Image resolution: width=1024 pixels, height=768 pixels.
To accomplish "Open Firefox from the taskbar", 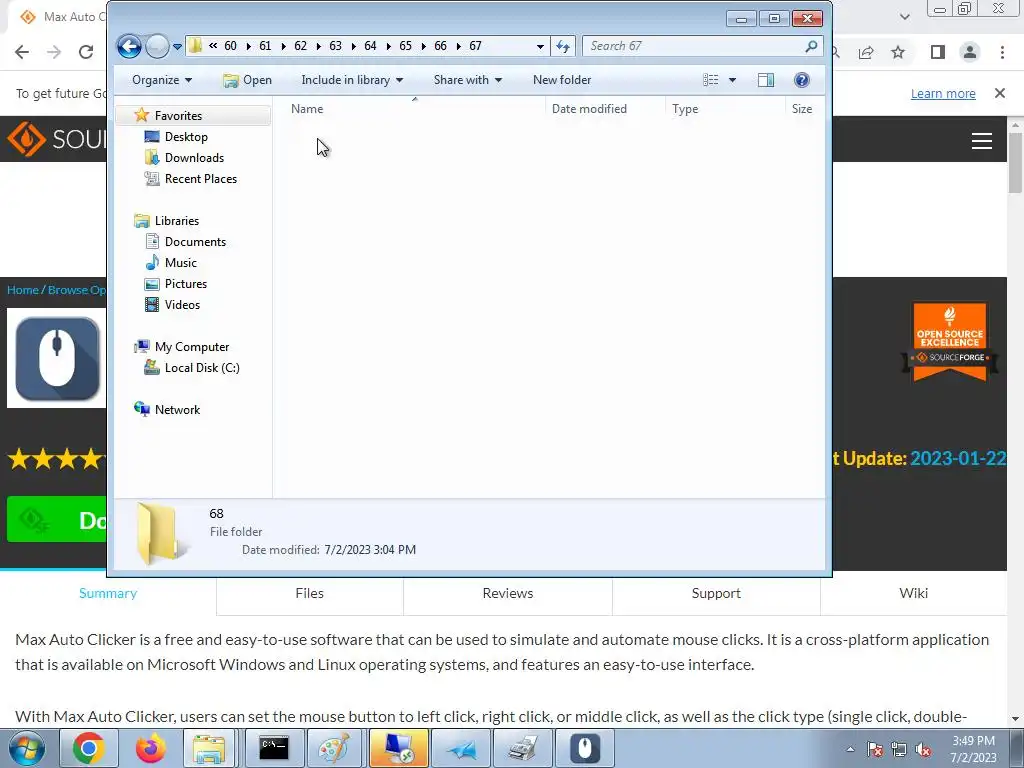I will [x=150, y=748].
